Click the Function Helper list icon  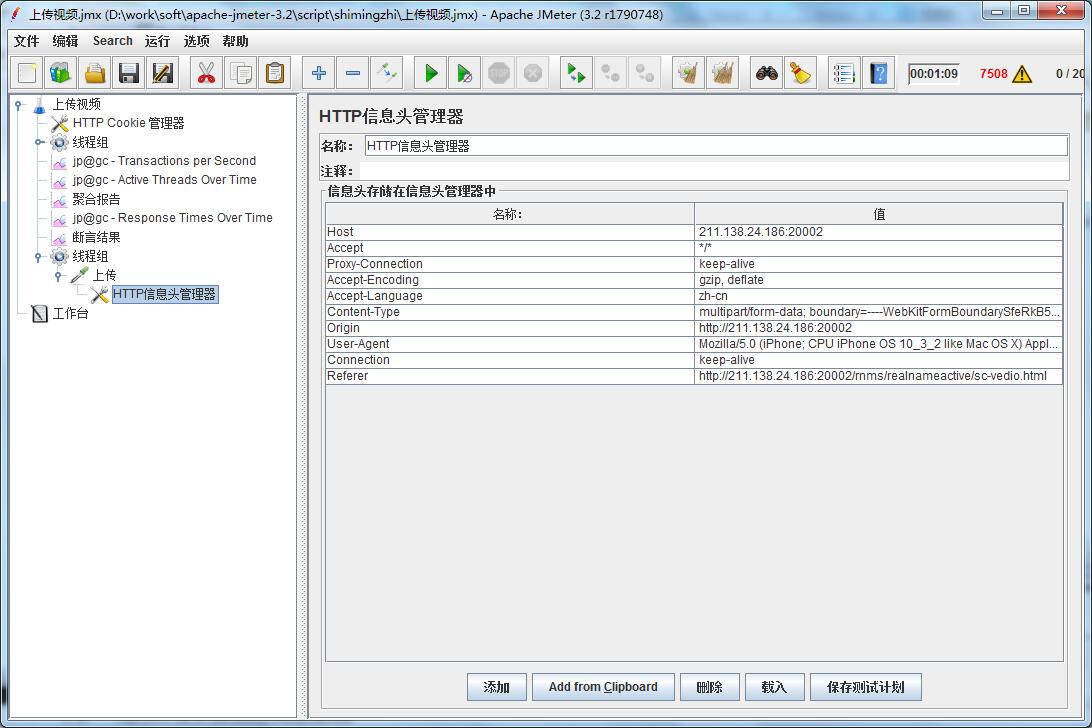point(844,73)
